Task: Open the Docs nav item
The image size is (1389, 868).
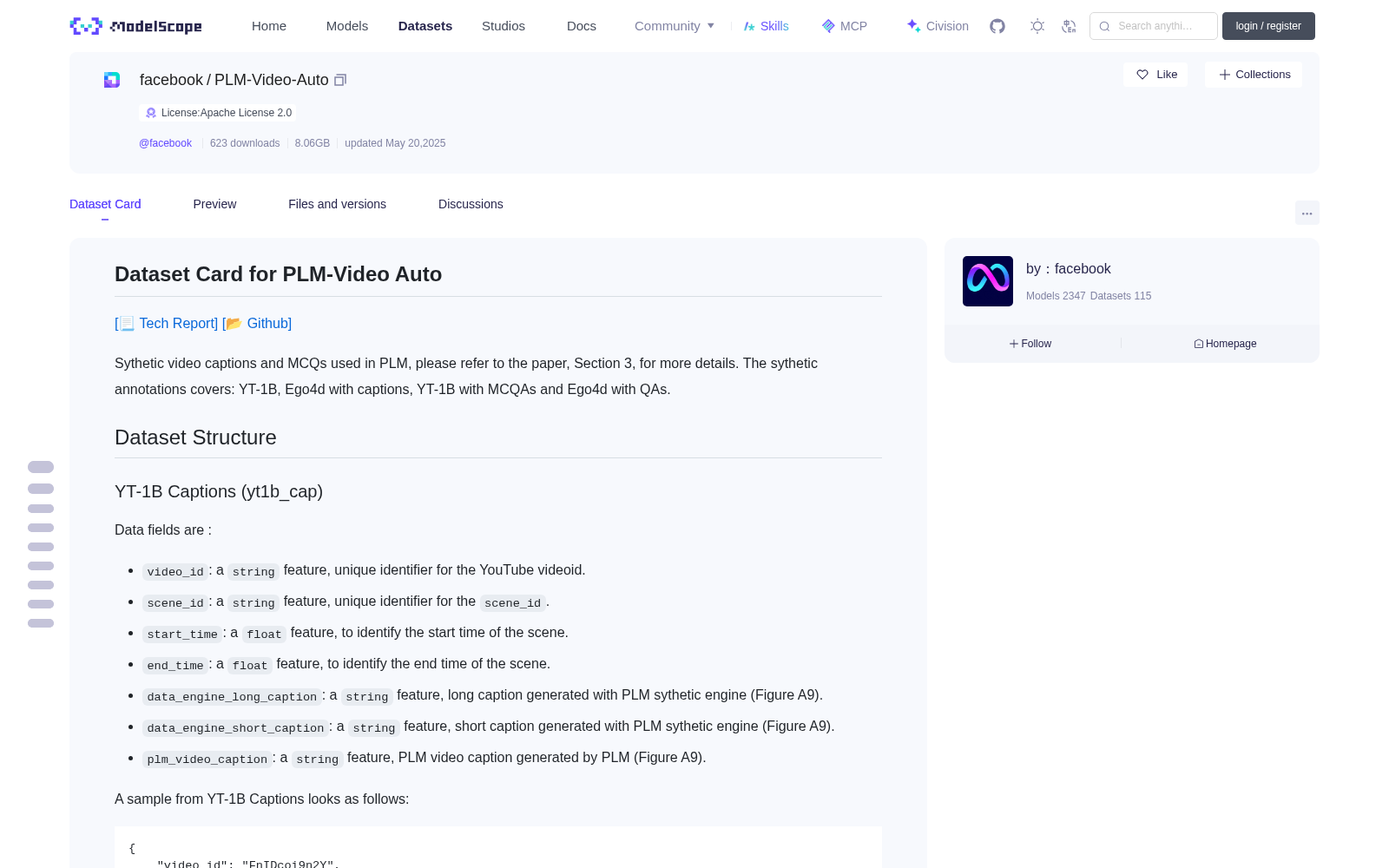Action: [582, 26]
